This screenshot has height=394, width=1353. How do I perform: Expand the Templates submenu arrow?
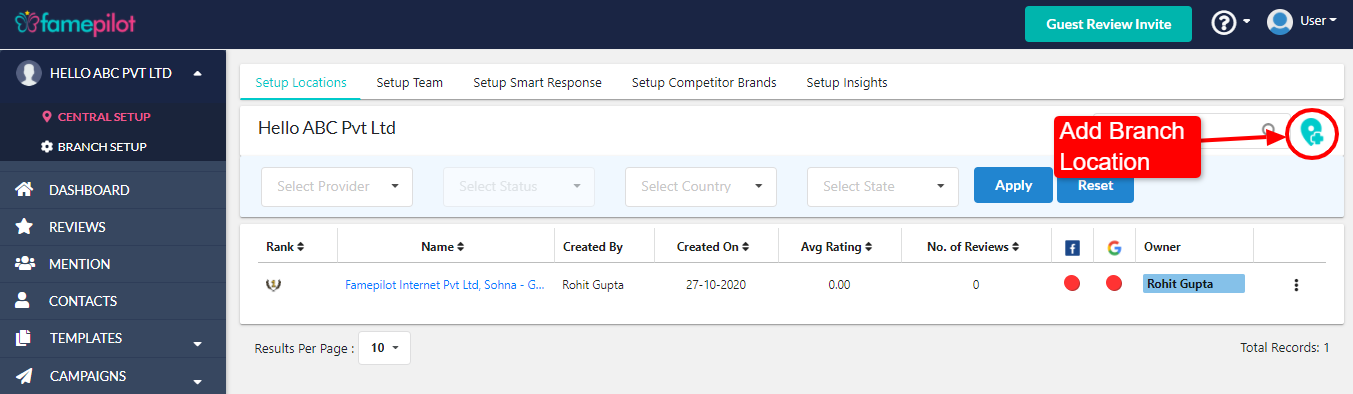point(197,344)
